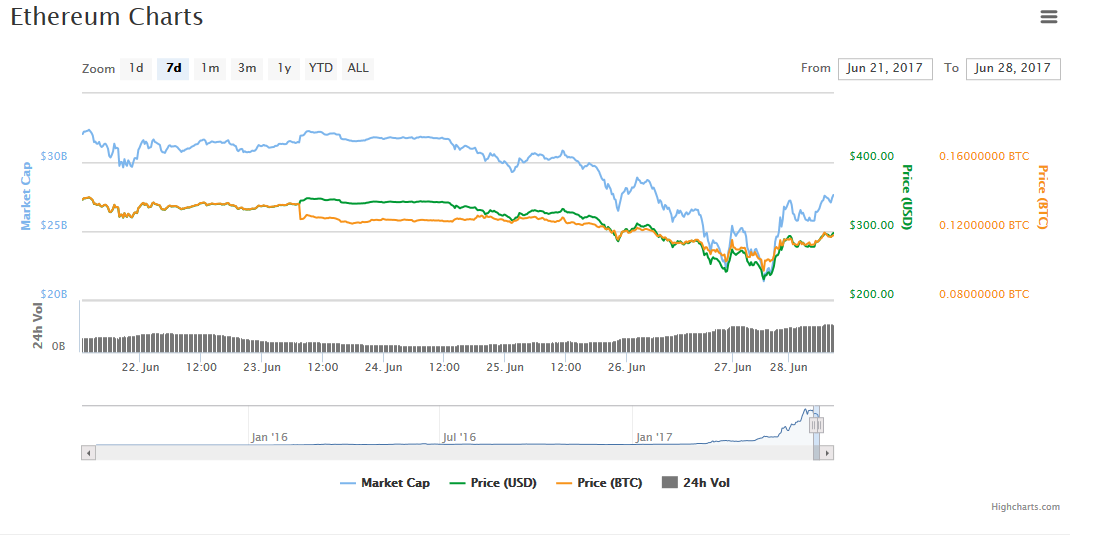Viewport: 1093px width, 538px height.
Task: Open the chart context hamburger menu
Action: tap(1048, 17)
